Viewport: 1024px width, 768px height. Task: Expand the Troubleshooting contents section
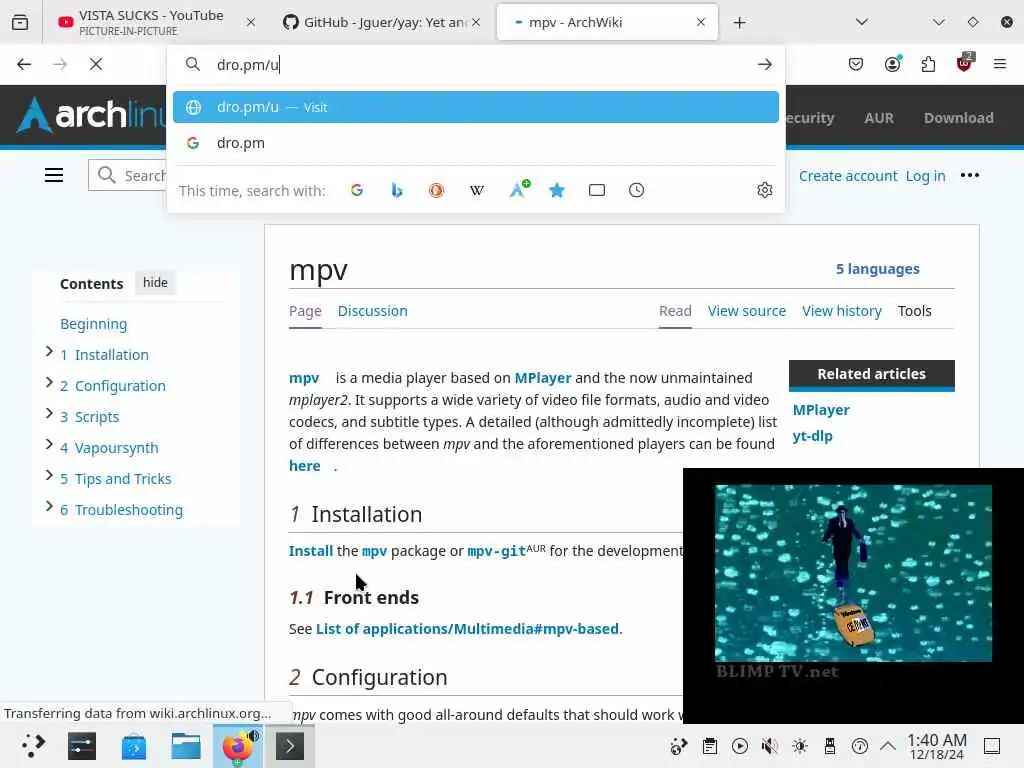49,506
